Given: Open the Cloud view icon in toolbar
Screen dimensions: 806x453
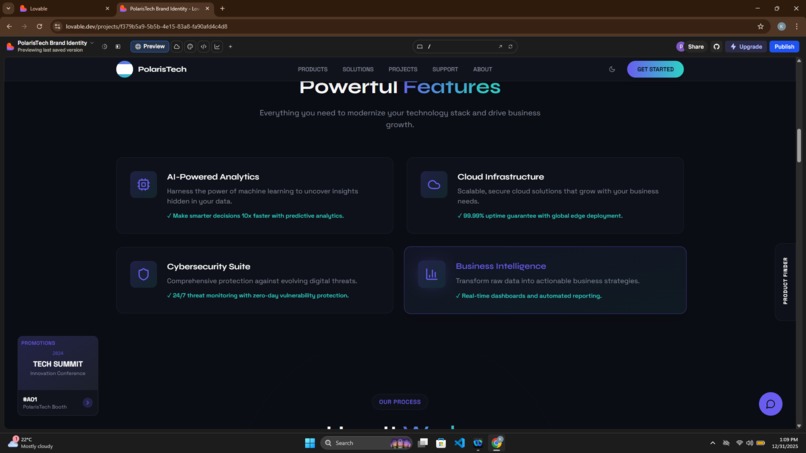Looking at the screenshot, I should (x=177, y=46).
